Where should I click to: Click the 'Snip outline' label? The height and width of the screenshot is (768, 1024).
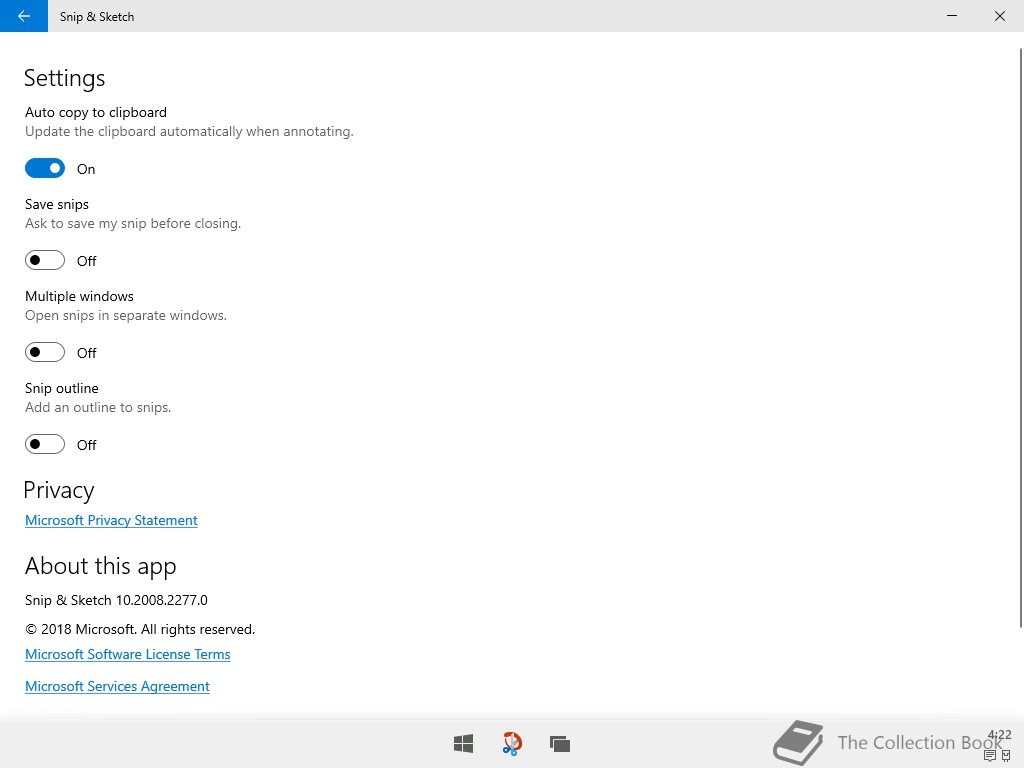pos(62,389)
